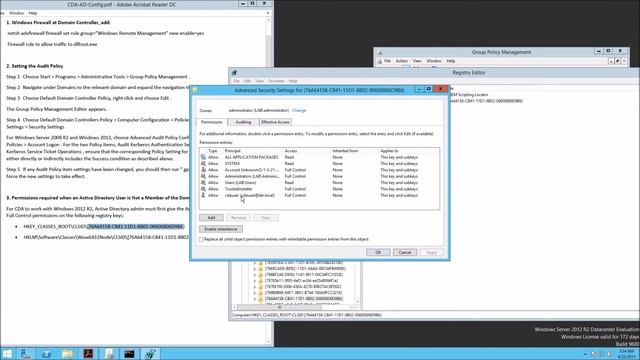Click the Change owner link

[x=299, y=110]
